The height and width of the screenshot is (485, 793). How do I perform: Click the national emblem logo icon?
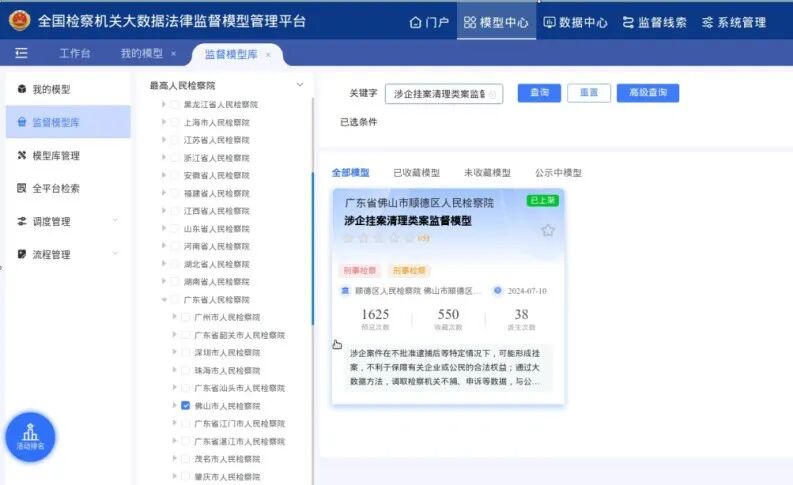[20, 21]
